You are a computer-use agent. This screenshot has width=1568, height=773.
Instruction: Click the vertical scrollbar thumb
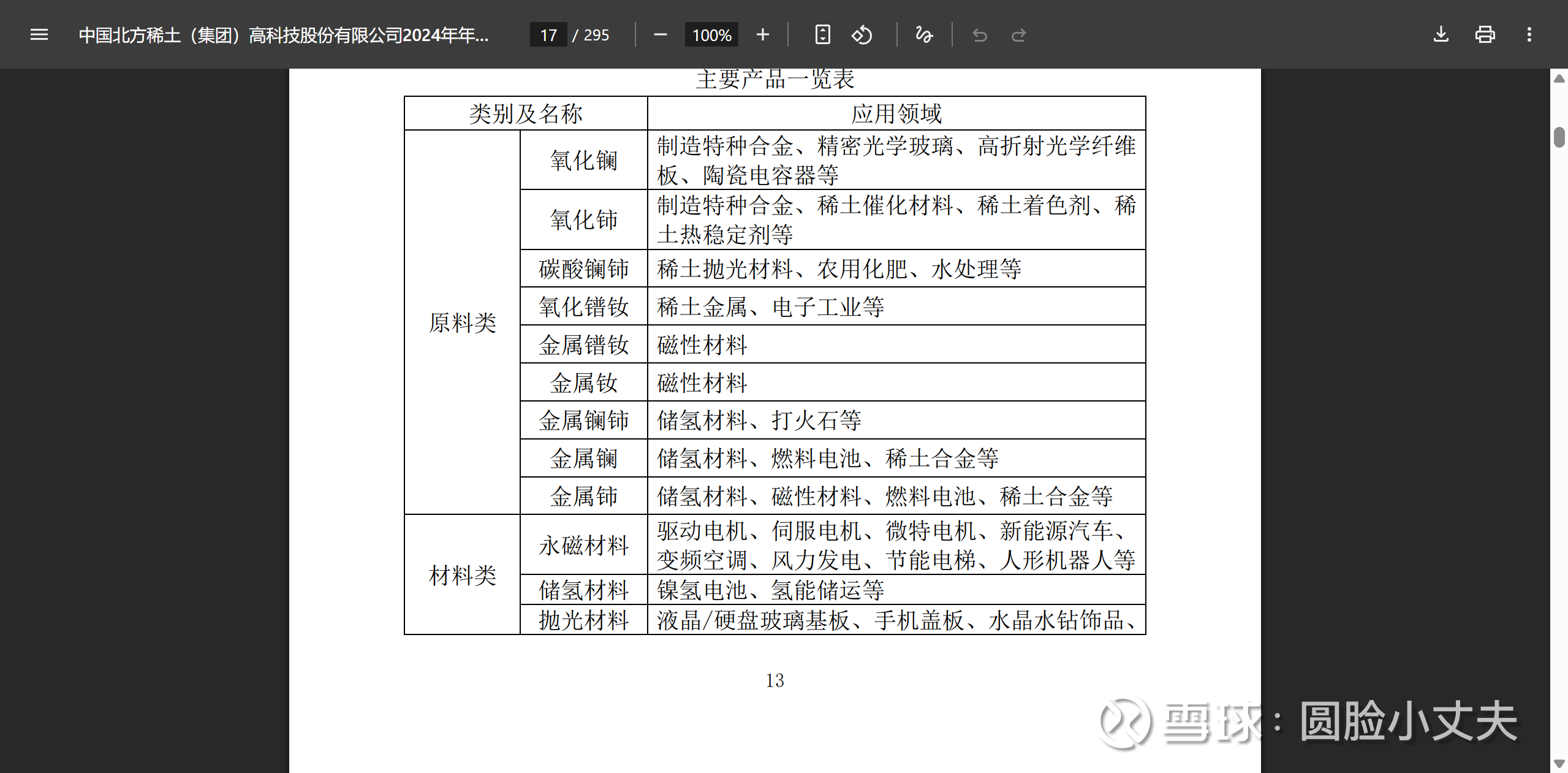click(x=1560, y=136)
